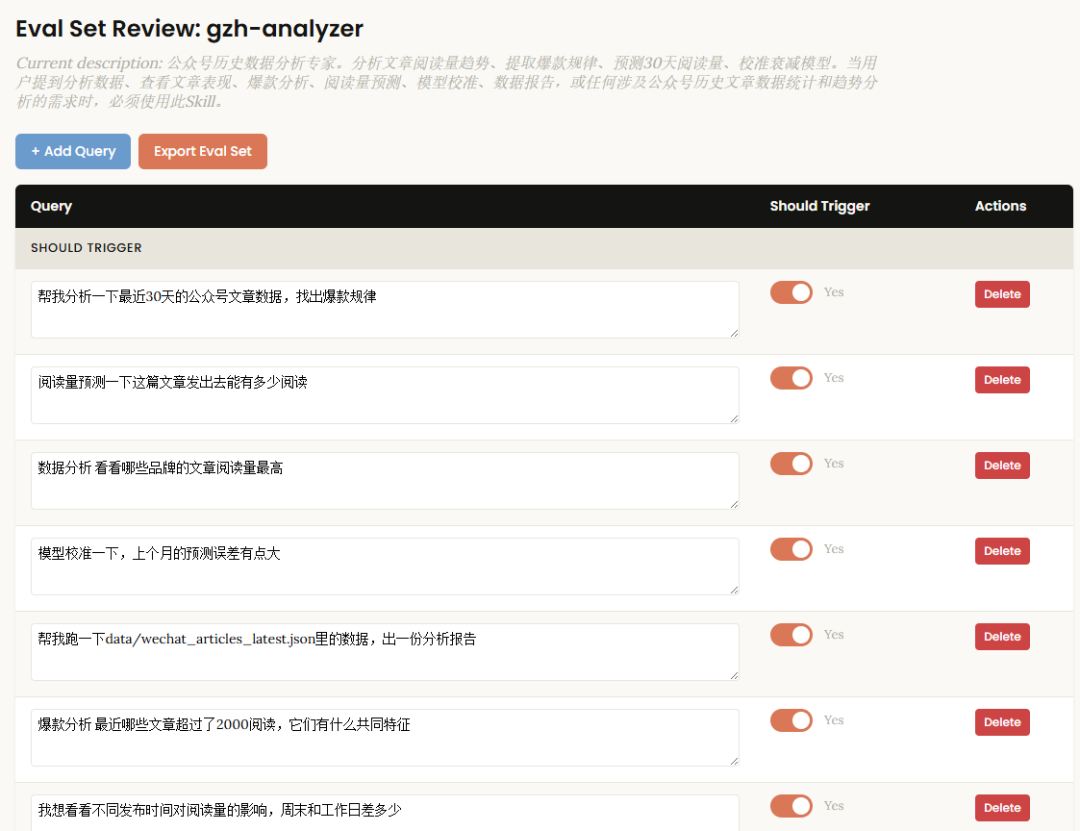The width and height of the screenshot is (1080, 831).
Task: Delete the bottom-most visible query
Action: click(x=1002, y=807)
